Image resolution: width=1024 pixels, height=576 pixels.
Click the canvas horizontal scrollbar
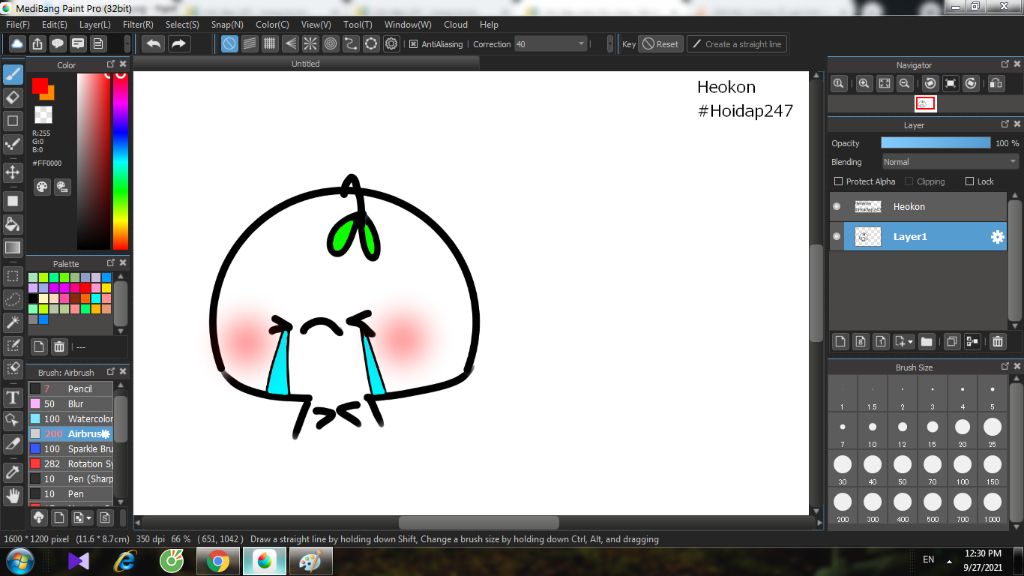point(478,522)
